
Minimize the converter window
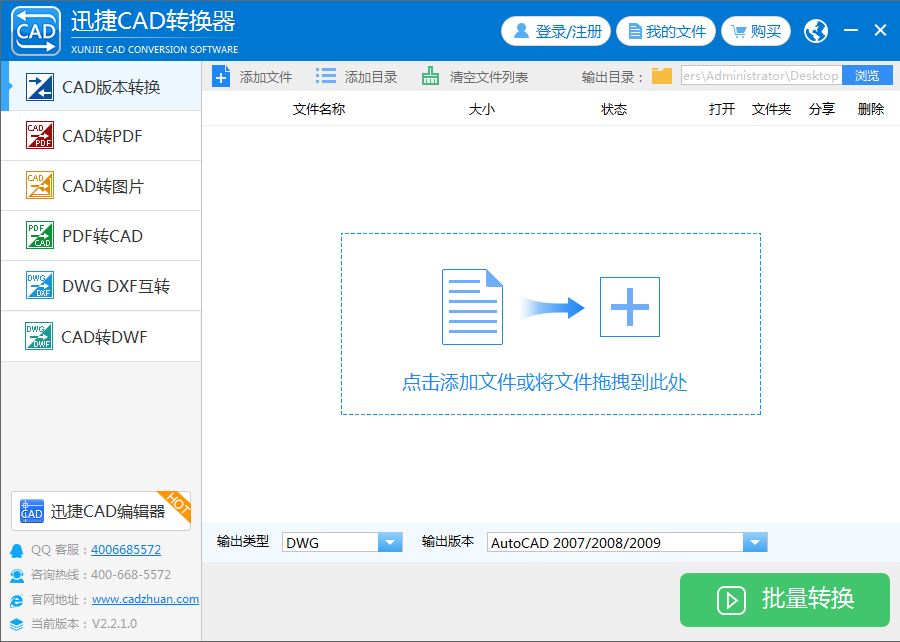[x=851, y=30]
